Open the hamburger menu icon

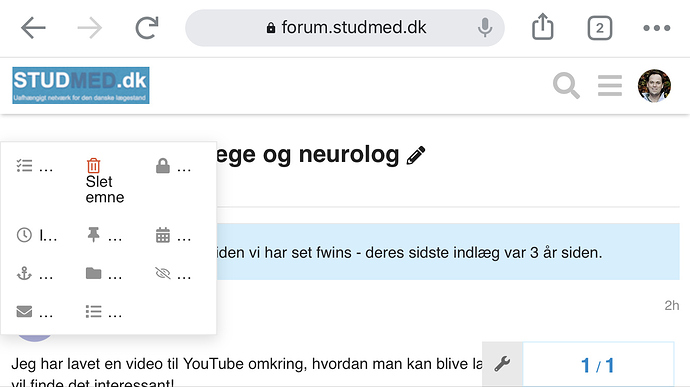(x=610, y=85)
